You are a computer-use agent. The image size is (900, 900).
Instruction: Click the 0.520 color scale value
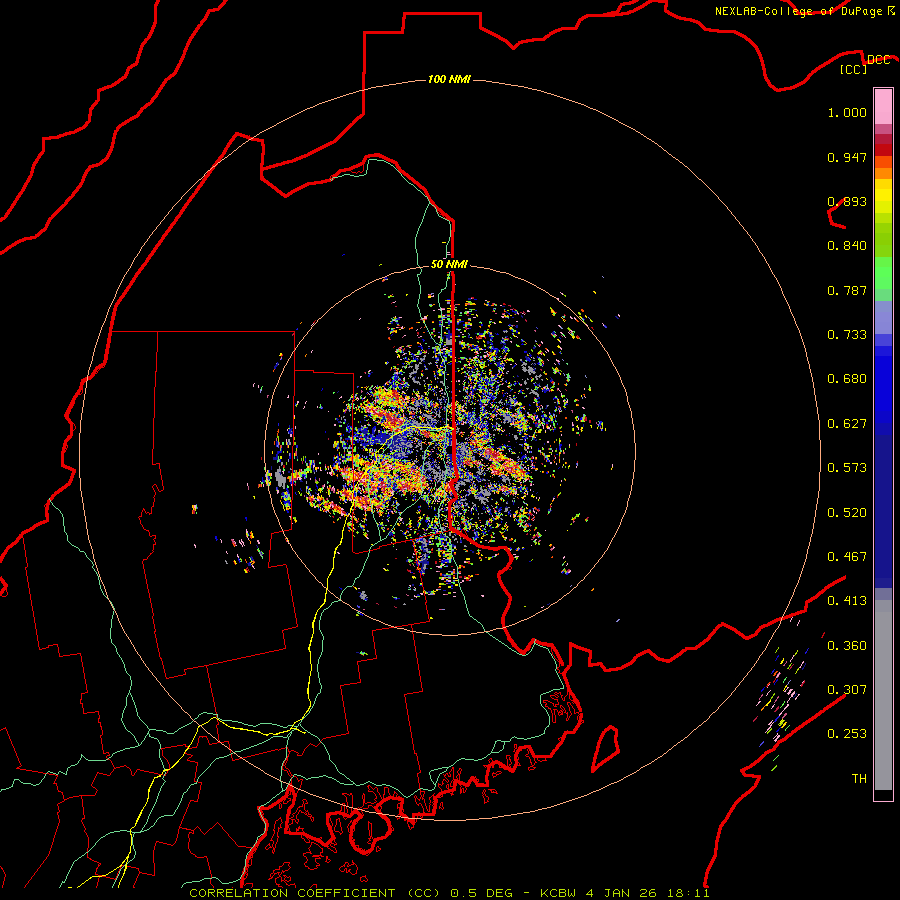tap(847, 513)
